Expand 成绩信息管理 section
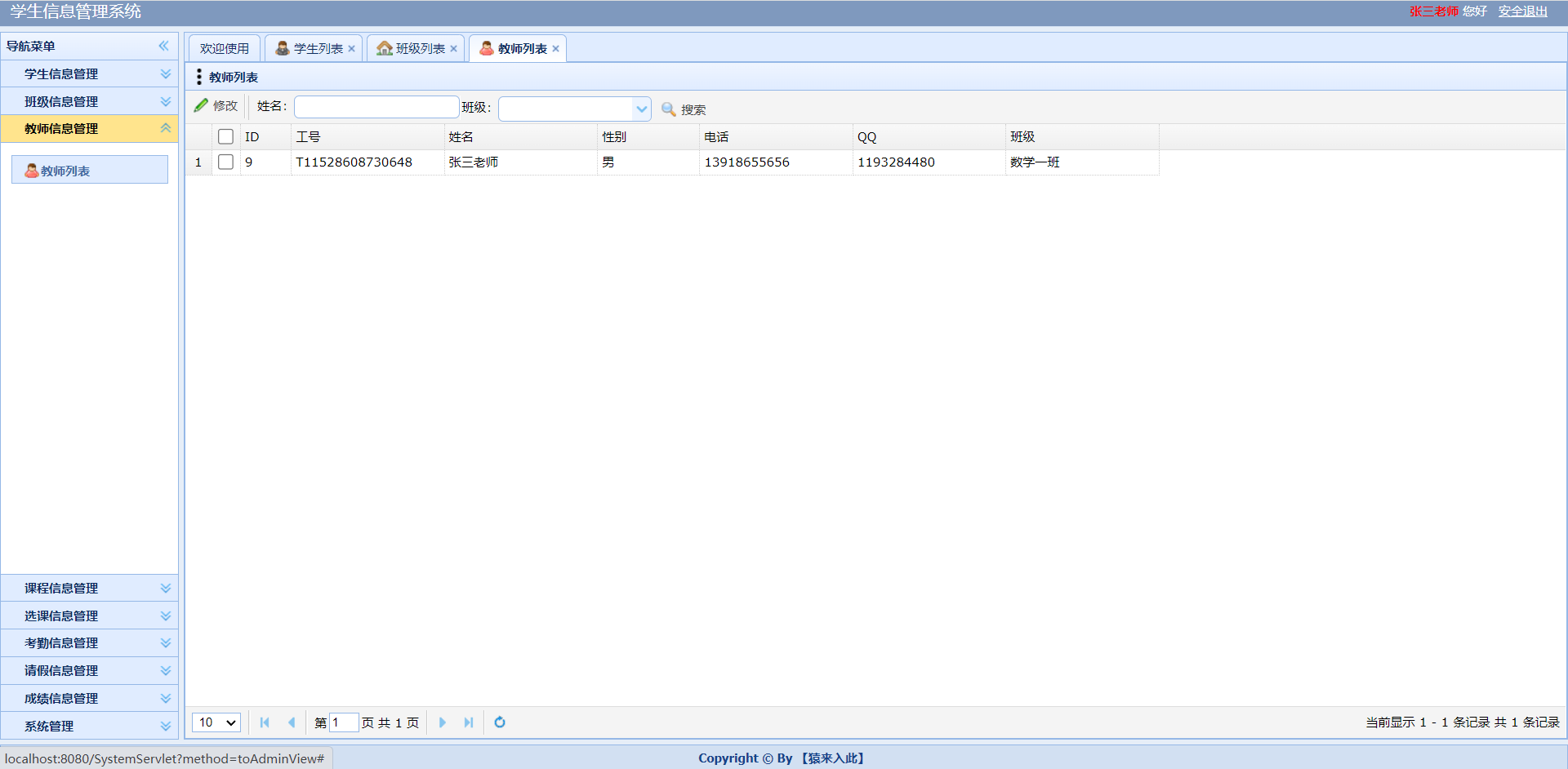1568x769 pixels. click(x=90, y=699)
